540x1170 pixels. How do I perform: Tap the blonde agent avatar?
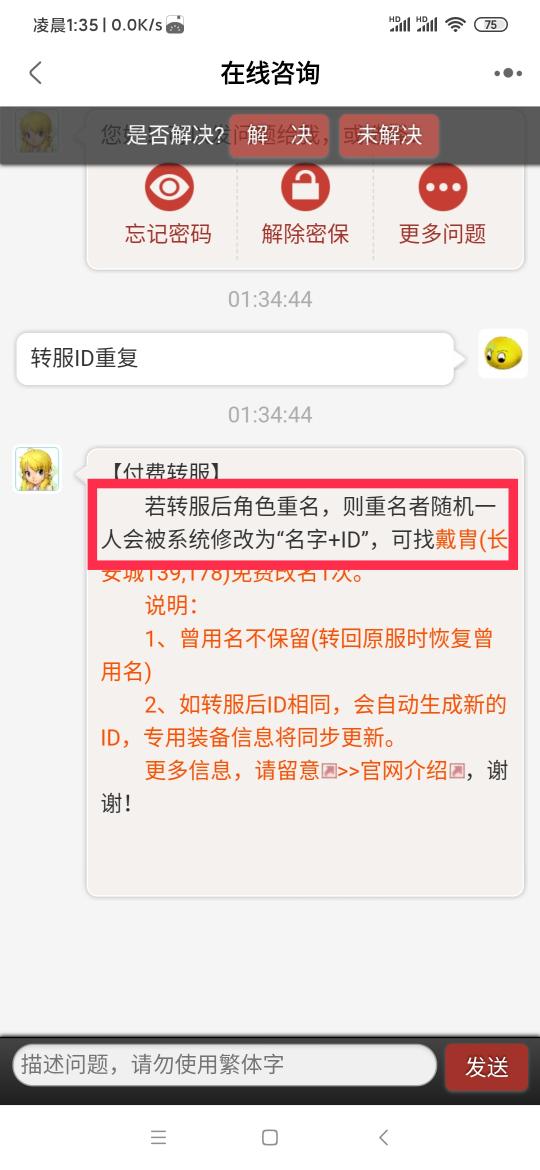coord(37,469)
